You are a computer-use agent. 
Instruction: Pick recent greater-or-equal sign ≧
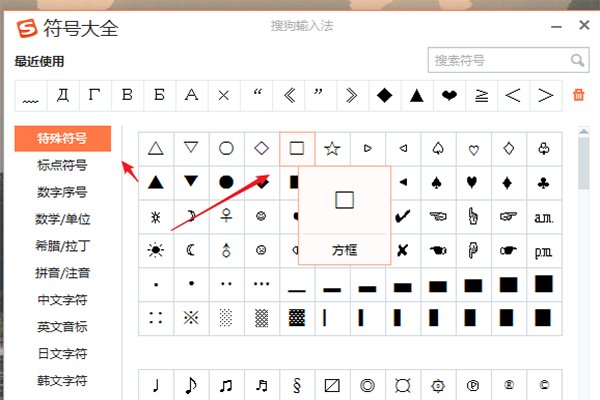[481, 95]
